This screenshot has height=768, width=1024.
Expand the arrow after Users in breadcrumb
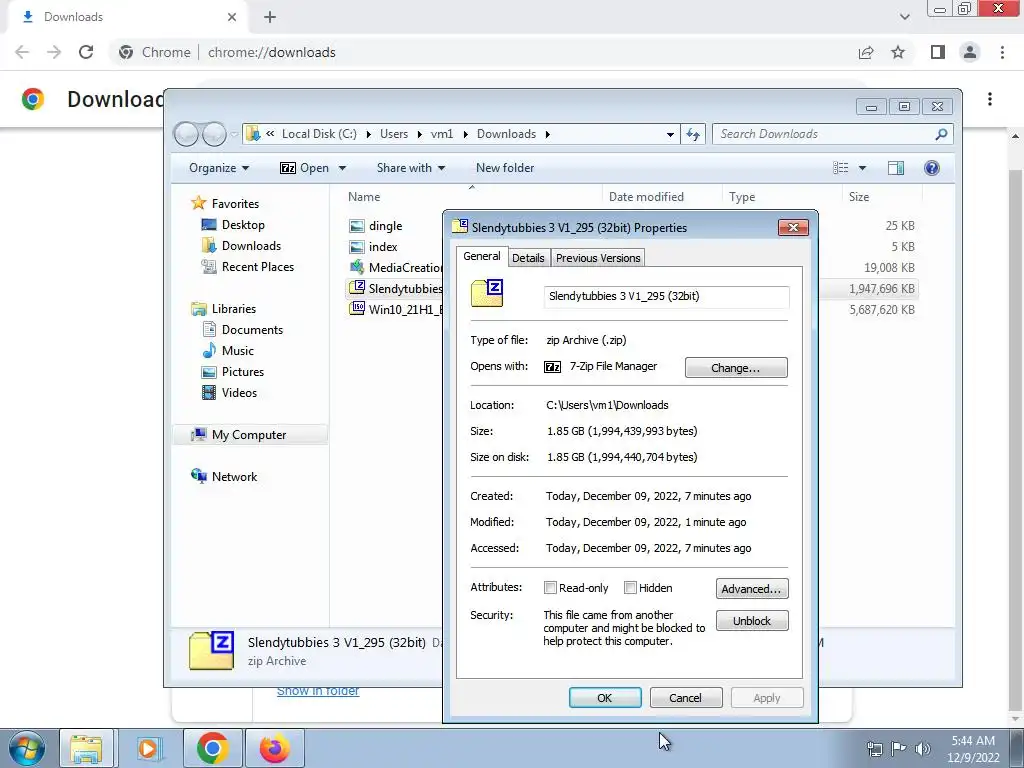click(x=419, y=134)
